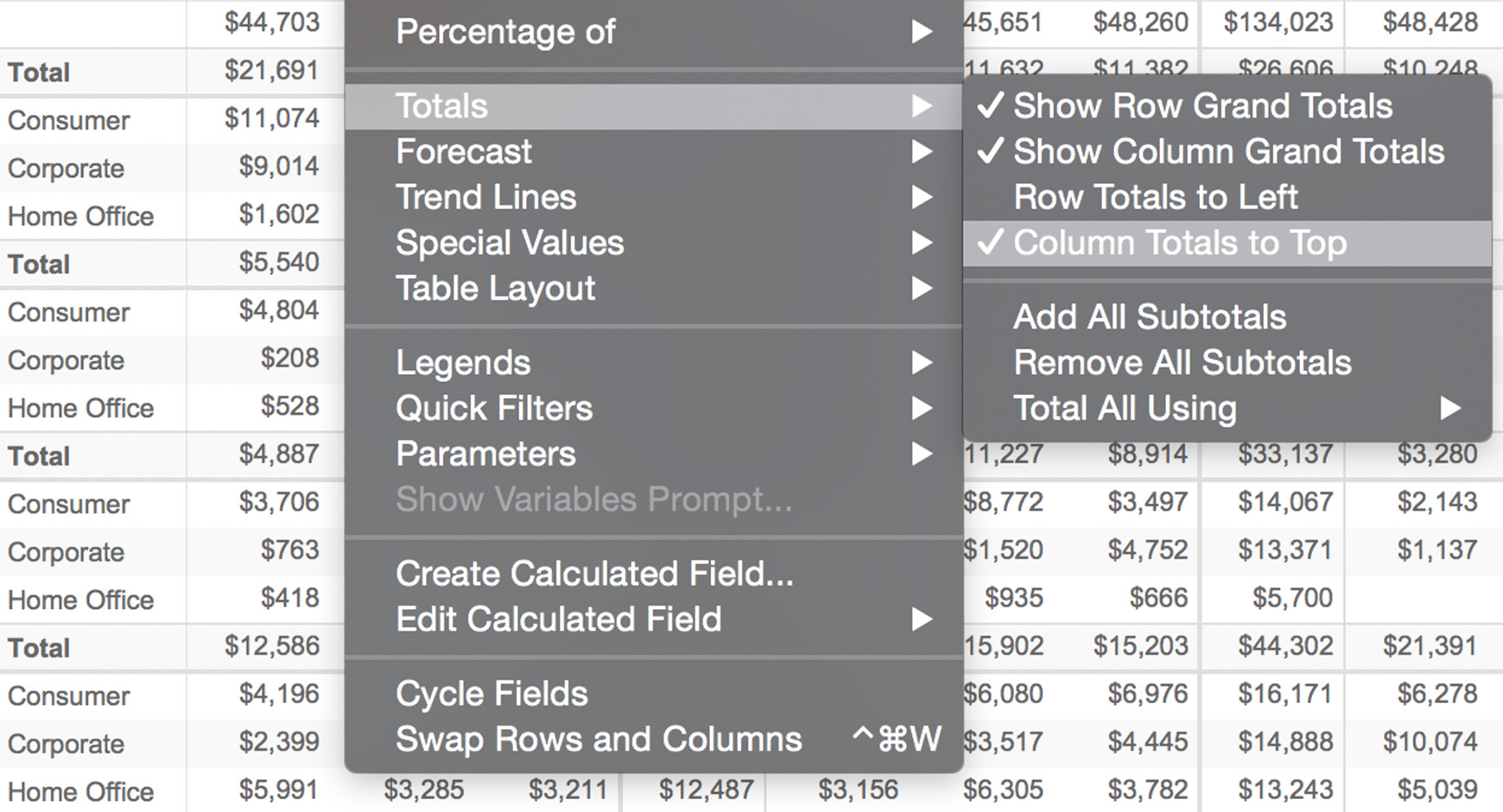Viewport: 1503px width, 812px height.
Task: Choose Remove All Subtotals
Action: (x=1227, y=364)
